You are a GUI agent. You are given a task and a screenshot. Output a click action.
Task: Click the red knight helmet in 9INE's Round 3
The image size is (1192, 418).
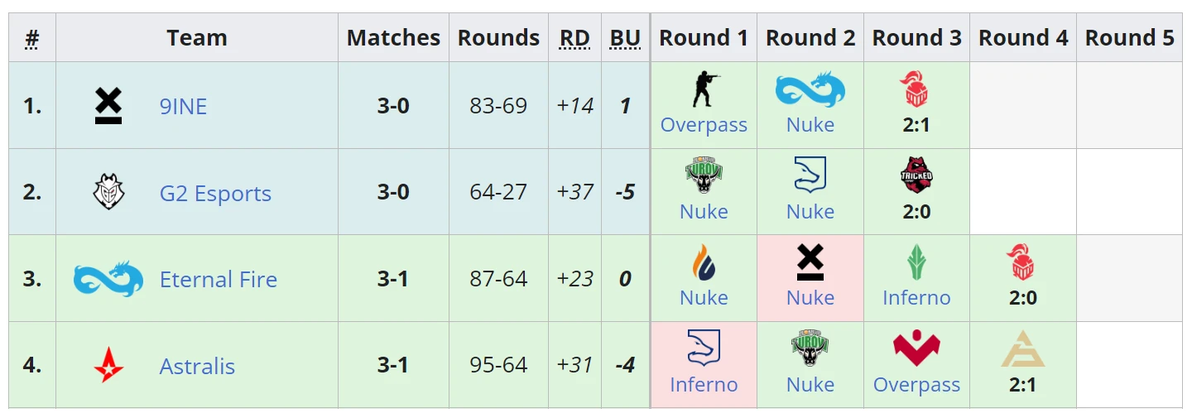pyautogui.click(x=916, y=89)
